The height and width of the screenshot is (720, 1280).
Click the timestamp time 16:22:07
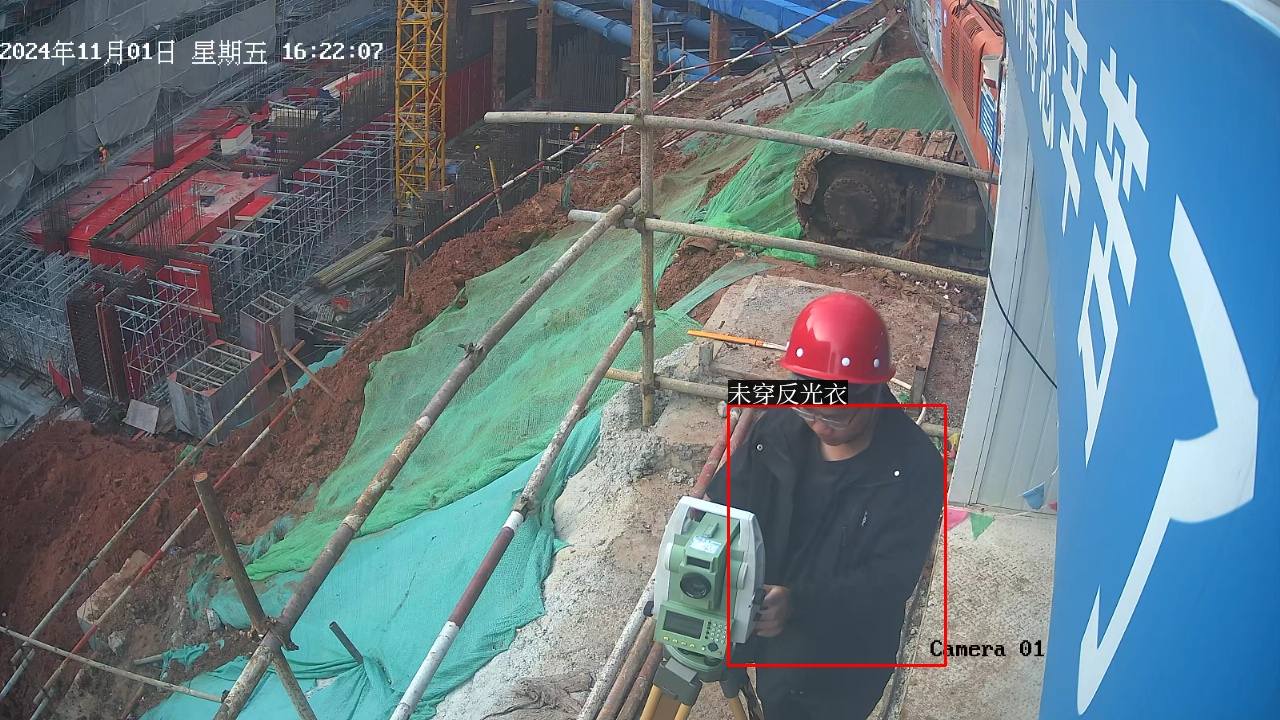pyautogui.click(x=332, y=52)
